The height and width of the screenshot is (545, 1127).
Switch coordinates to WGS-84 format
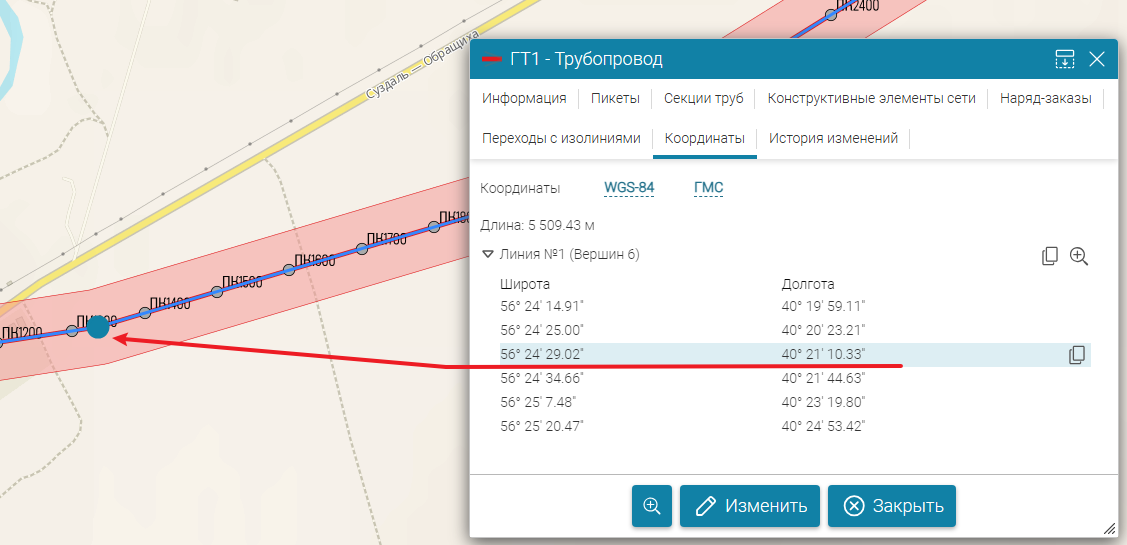tap(628, 188)
